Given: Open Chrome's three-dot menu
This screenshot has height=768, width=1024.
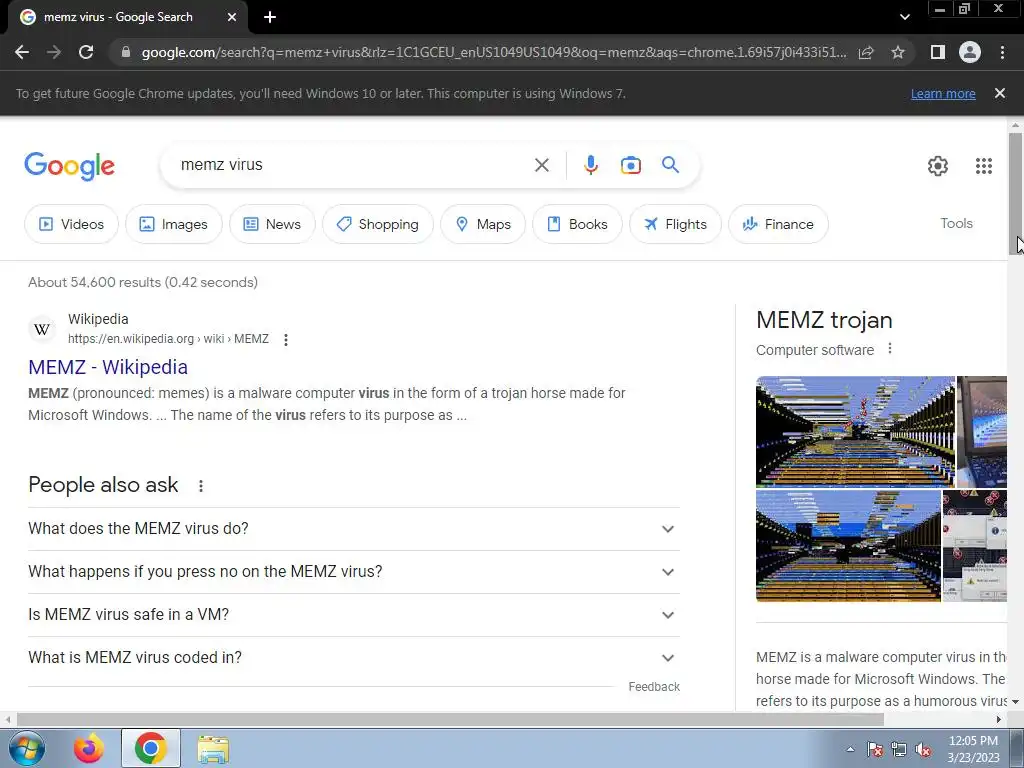Looking at the screenshot, I should click(x=1002, y=52).
